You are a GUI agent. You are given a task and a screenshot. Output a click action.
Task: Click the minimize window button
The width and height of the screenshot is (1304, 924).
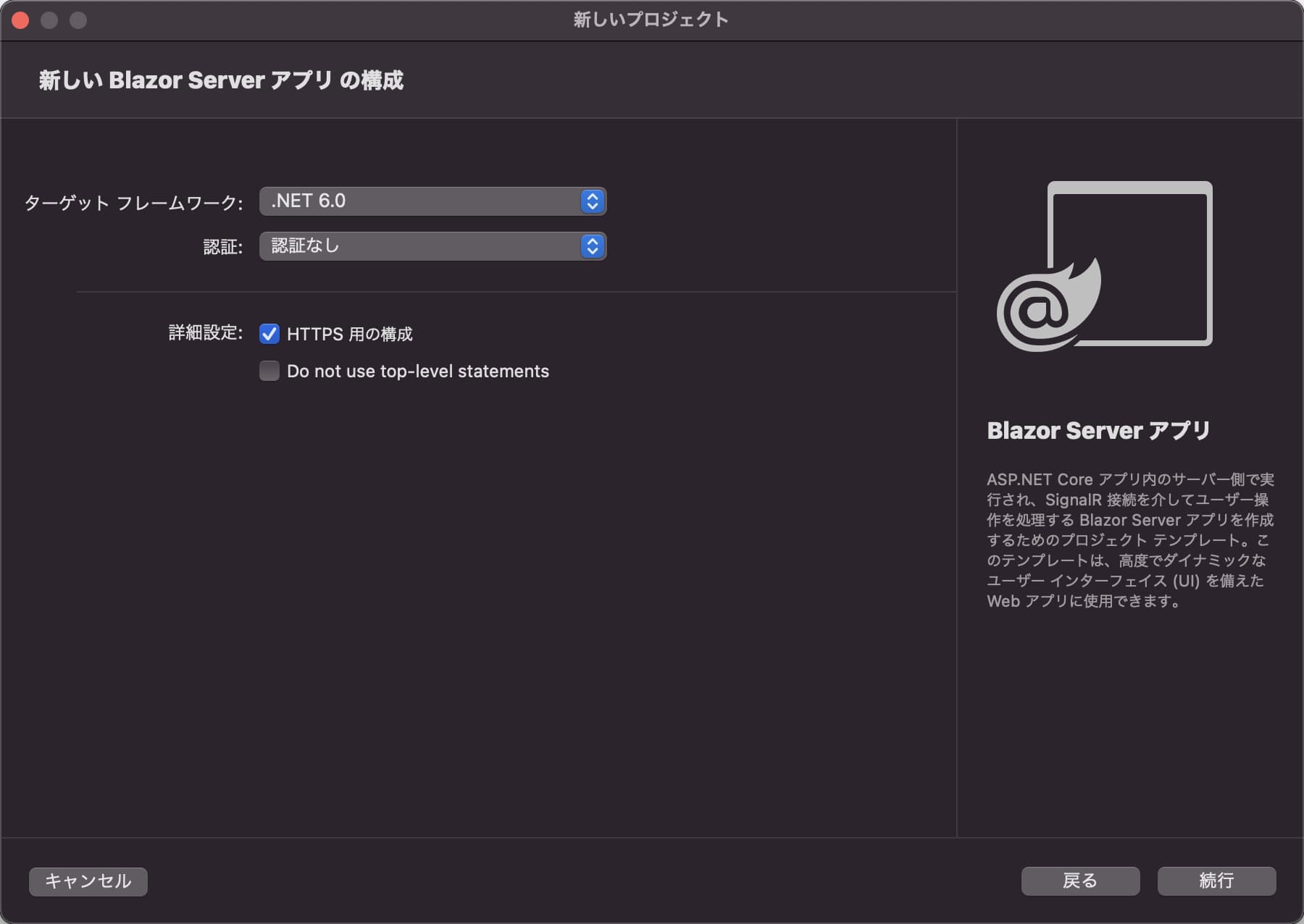49,20
